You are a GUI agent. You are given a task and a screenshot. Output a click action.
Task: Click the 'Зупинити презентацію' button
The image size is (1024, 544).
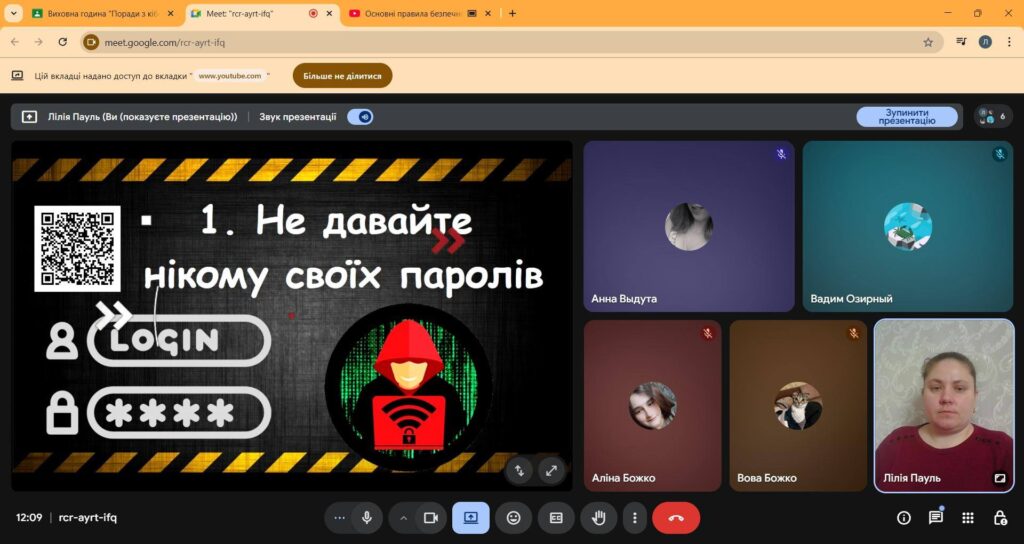click(906, 117)
